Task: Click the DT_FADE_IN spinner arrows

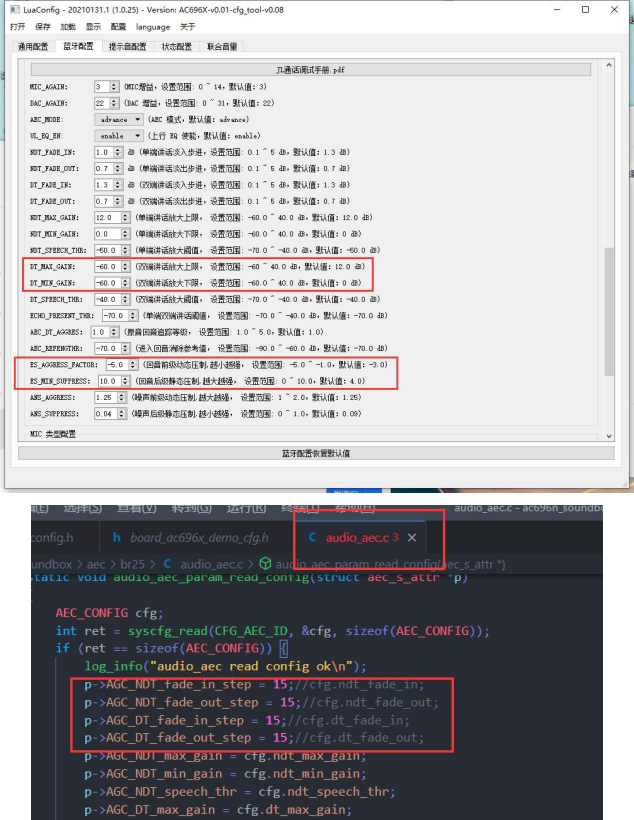Action: 118,185
